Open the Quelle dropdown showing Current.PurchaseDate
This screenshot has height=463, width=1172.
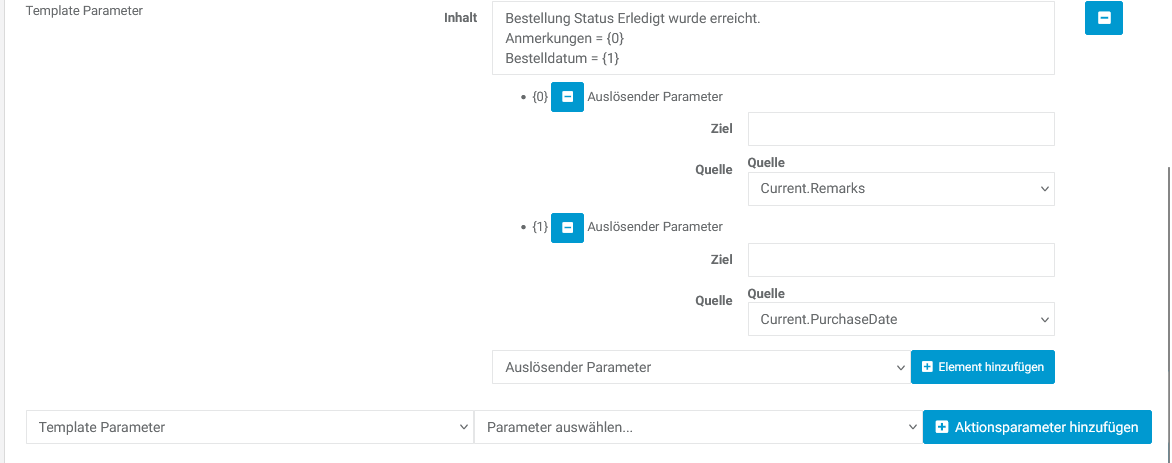coord(901,319)
